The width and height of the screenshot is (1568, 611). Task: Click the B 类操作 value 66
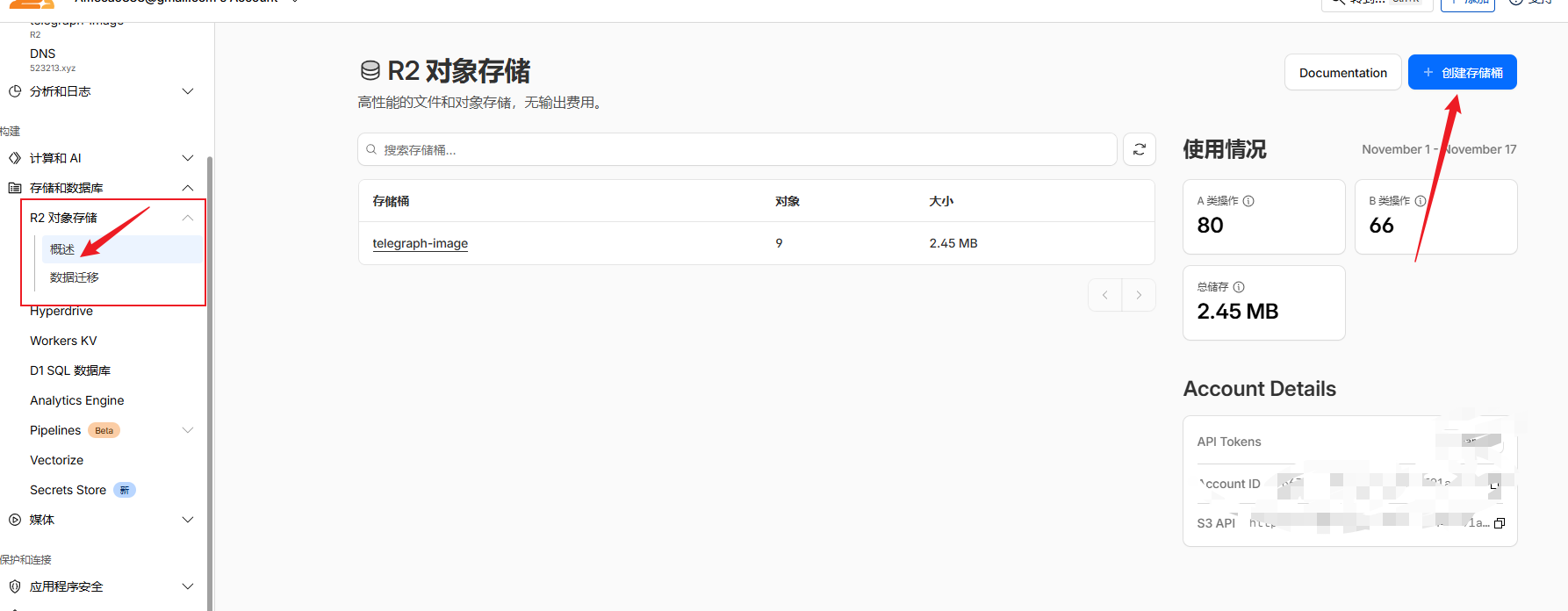click(1382, 226)
